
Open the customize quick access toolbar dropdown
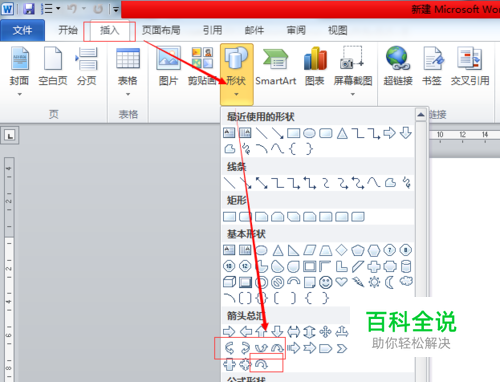pyautogui.click(x=116, y=9)
